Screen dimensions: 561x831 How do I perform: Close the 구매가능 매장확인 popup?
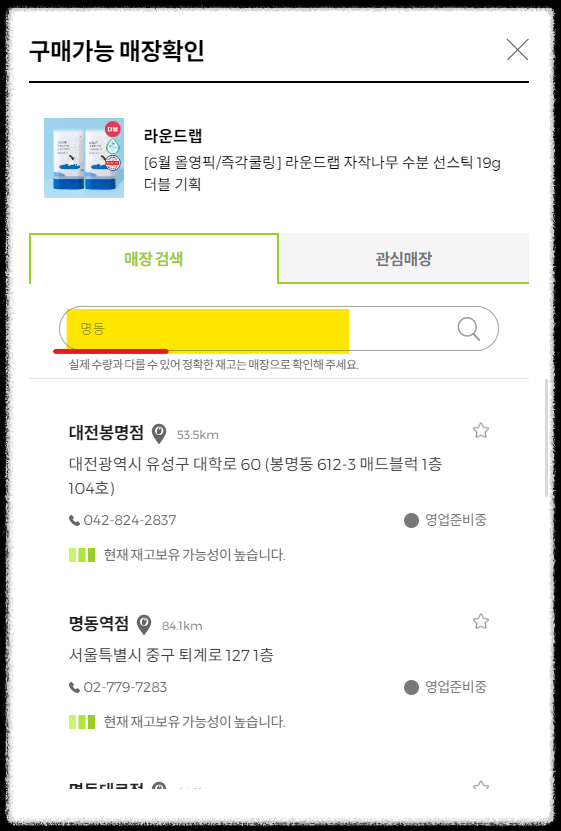coord(517,50)
